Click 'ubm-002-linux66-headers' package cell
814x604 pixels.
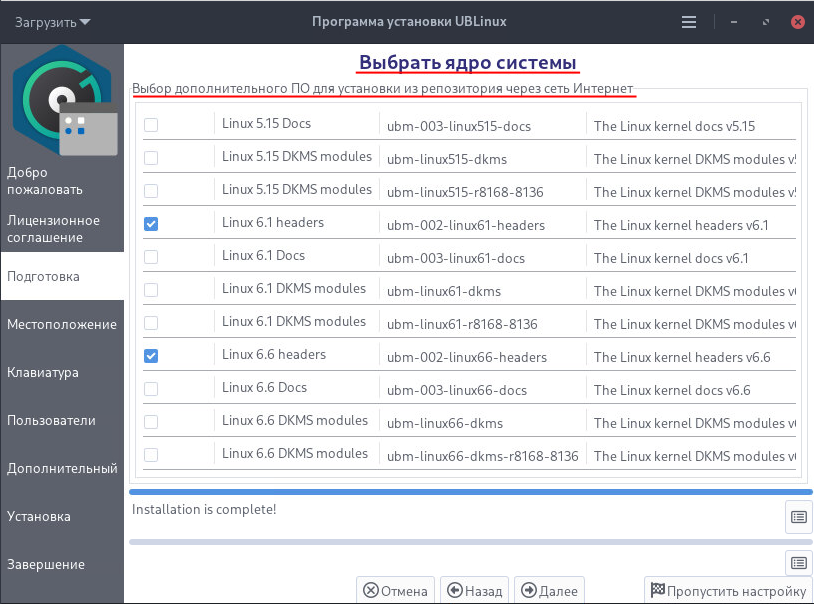click(467, 357)
